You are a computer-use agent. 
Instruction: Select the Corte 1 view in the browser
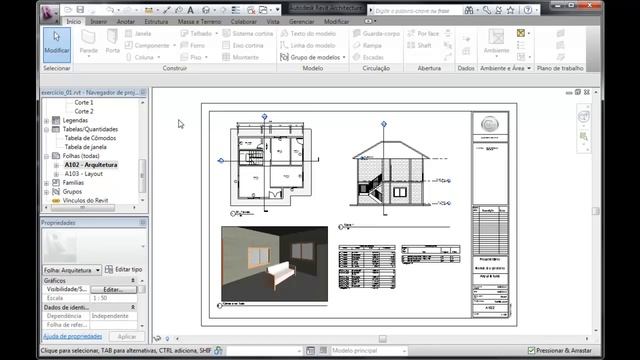click(84, 102)
